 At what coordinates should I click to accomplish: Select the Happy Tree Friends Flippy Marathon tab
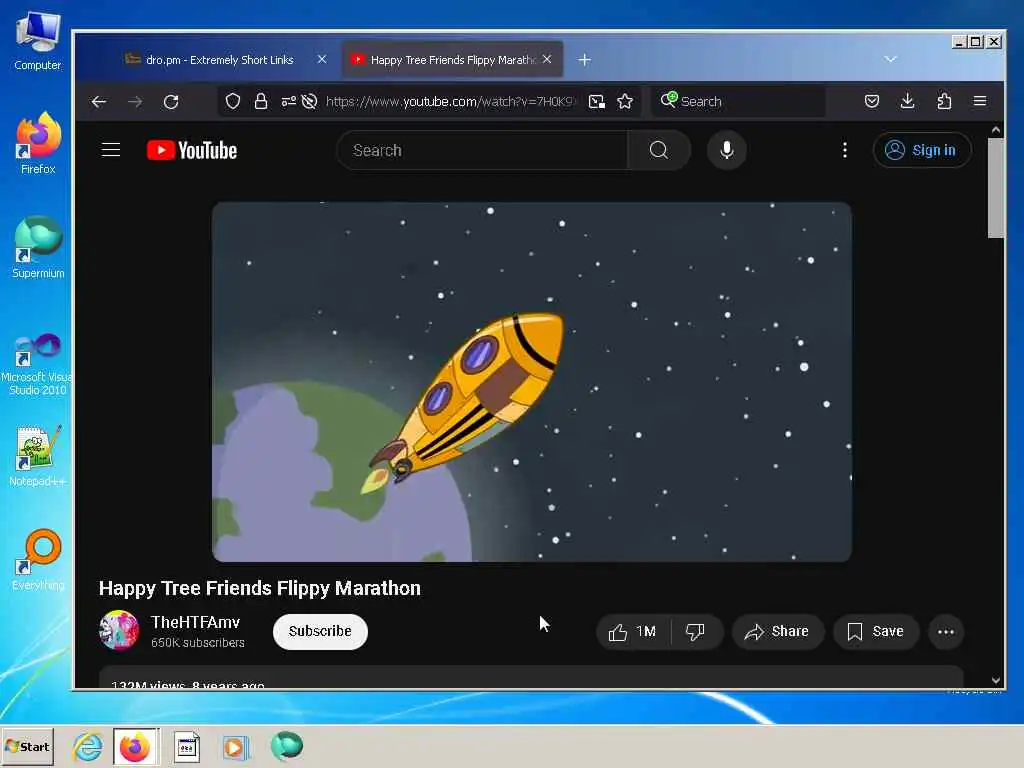[x=451, y=59]
